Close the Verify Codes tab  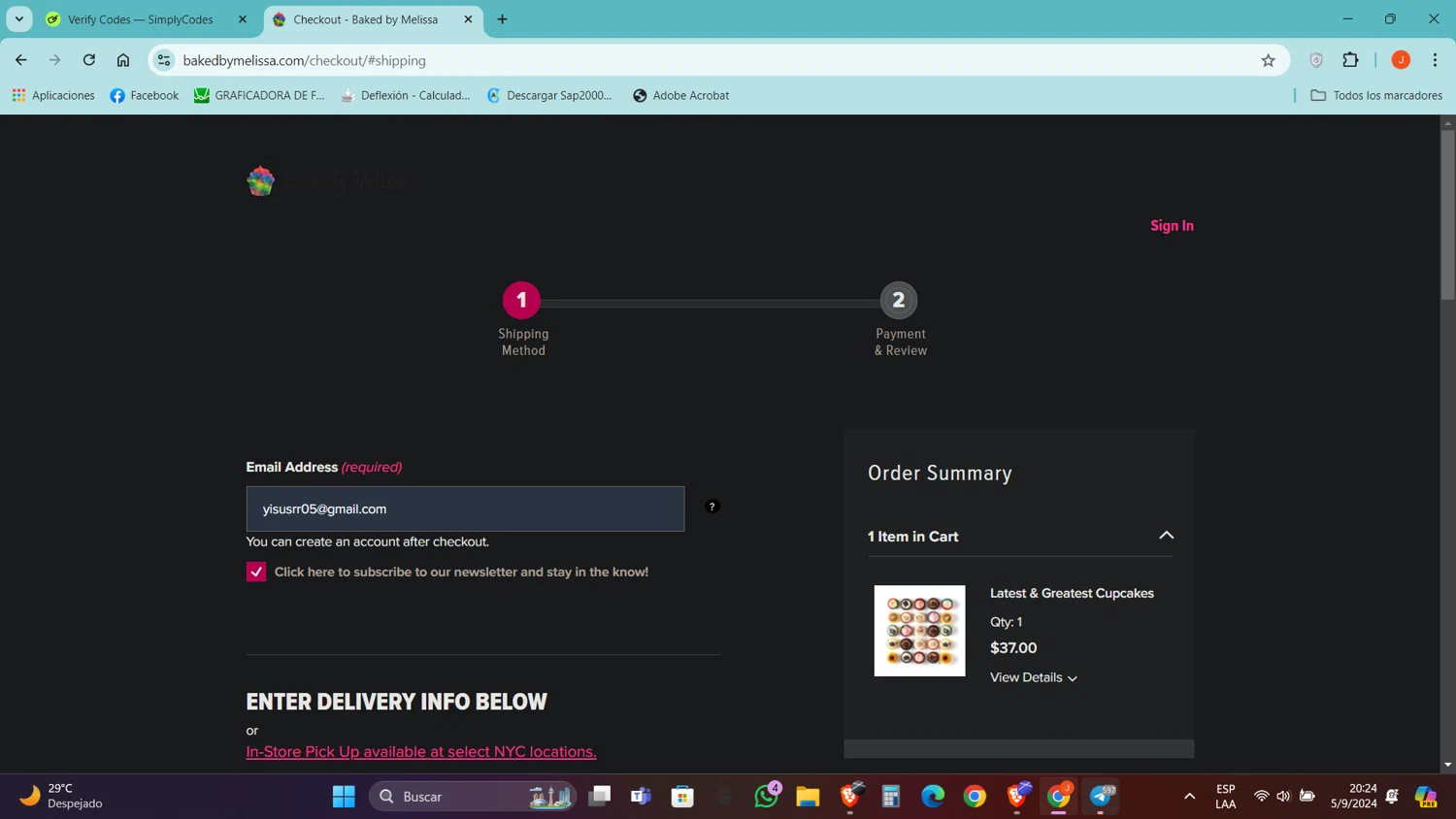243,19
